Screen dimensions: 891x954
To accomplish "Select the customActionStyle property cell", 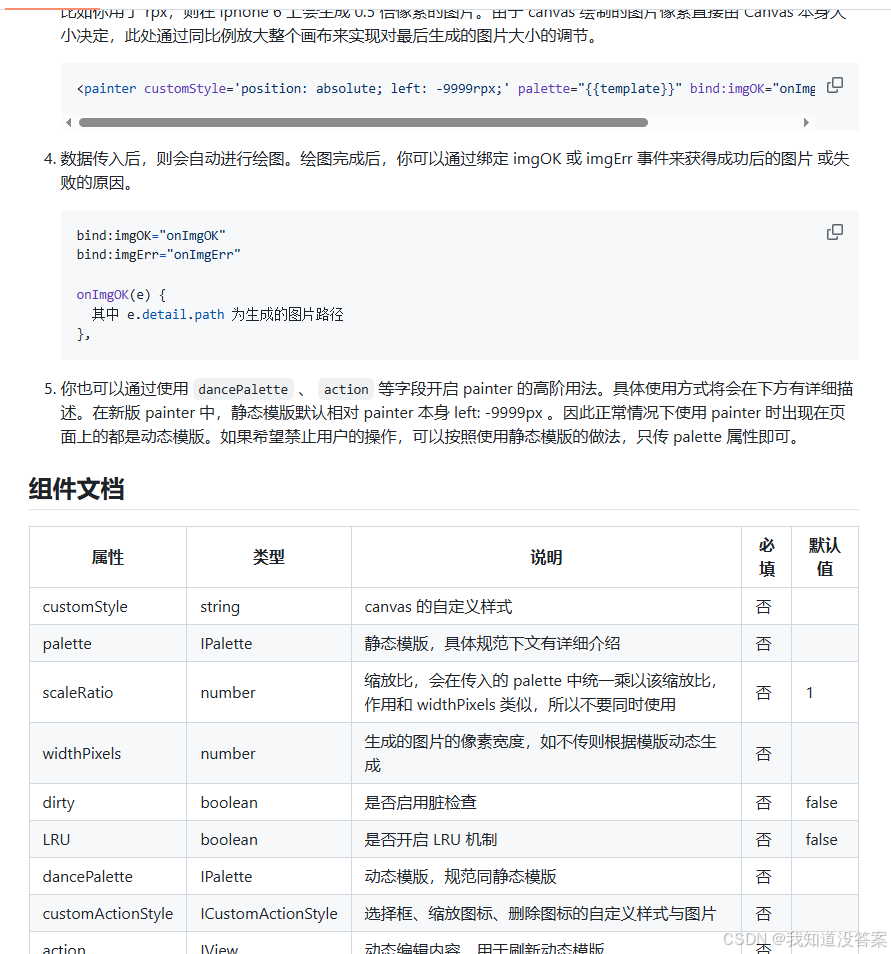I will [108, 913].
